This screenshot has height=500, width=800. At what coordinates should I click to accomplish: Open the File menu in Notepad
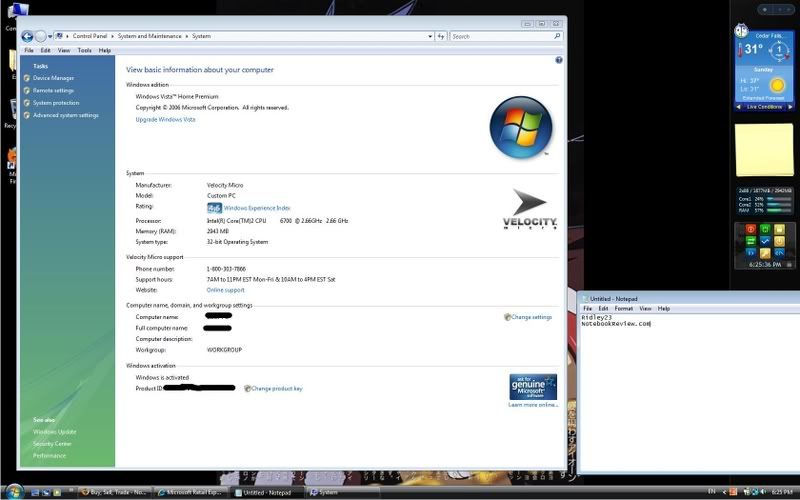tap(588, 309)
